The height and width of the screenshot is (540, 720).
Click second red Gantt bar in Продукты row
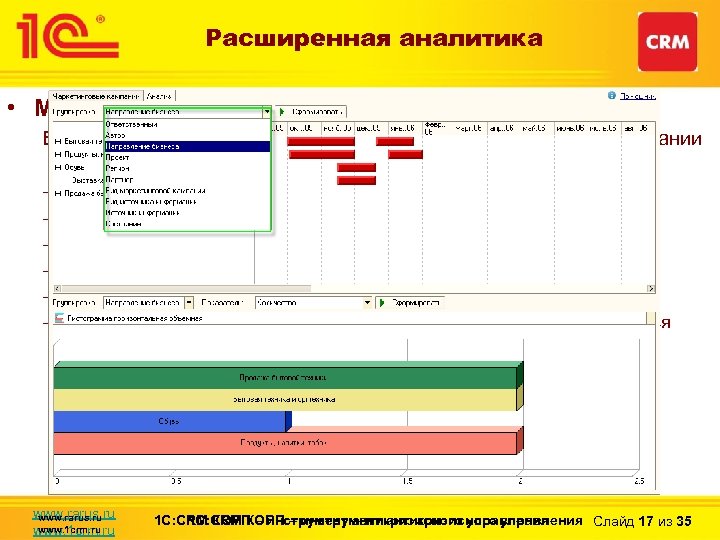click(x=405, y=154)
